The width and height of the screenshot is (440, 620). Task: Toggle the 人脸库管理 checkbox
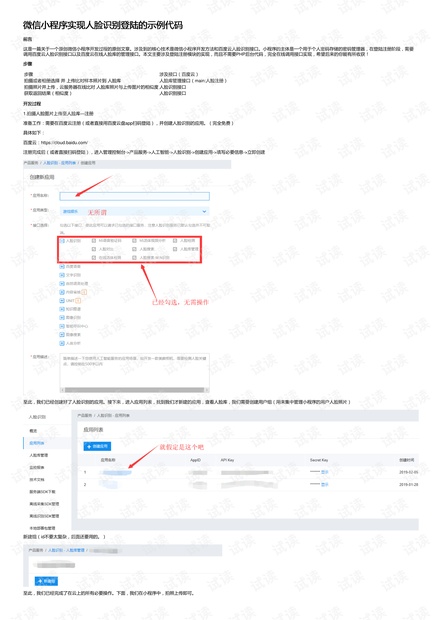175,249
